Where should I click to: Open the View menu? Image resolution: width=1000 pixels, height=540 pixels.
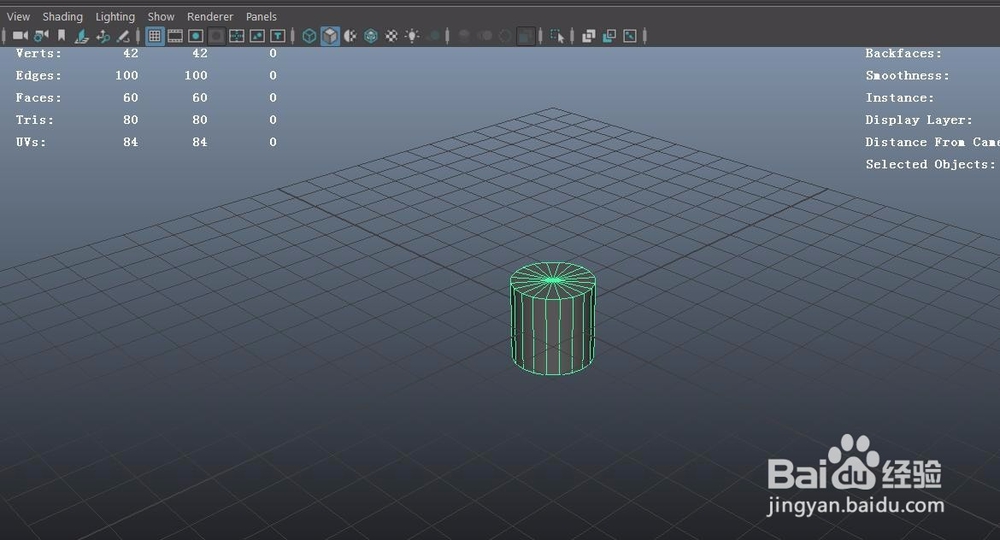tap(18, 17)
